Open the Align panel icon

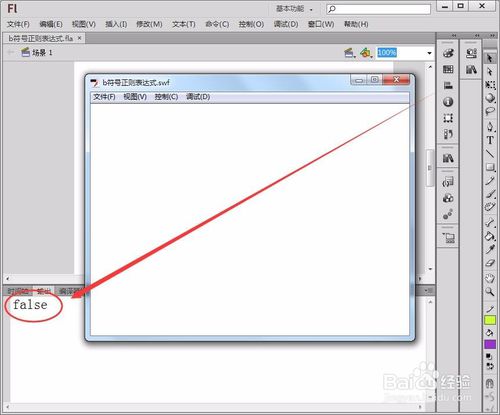coord(448,86)
